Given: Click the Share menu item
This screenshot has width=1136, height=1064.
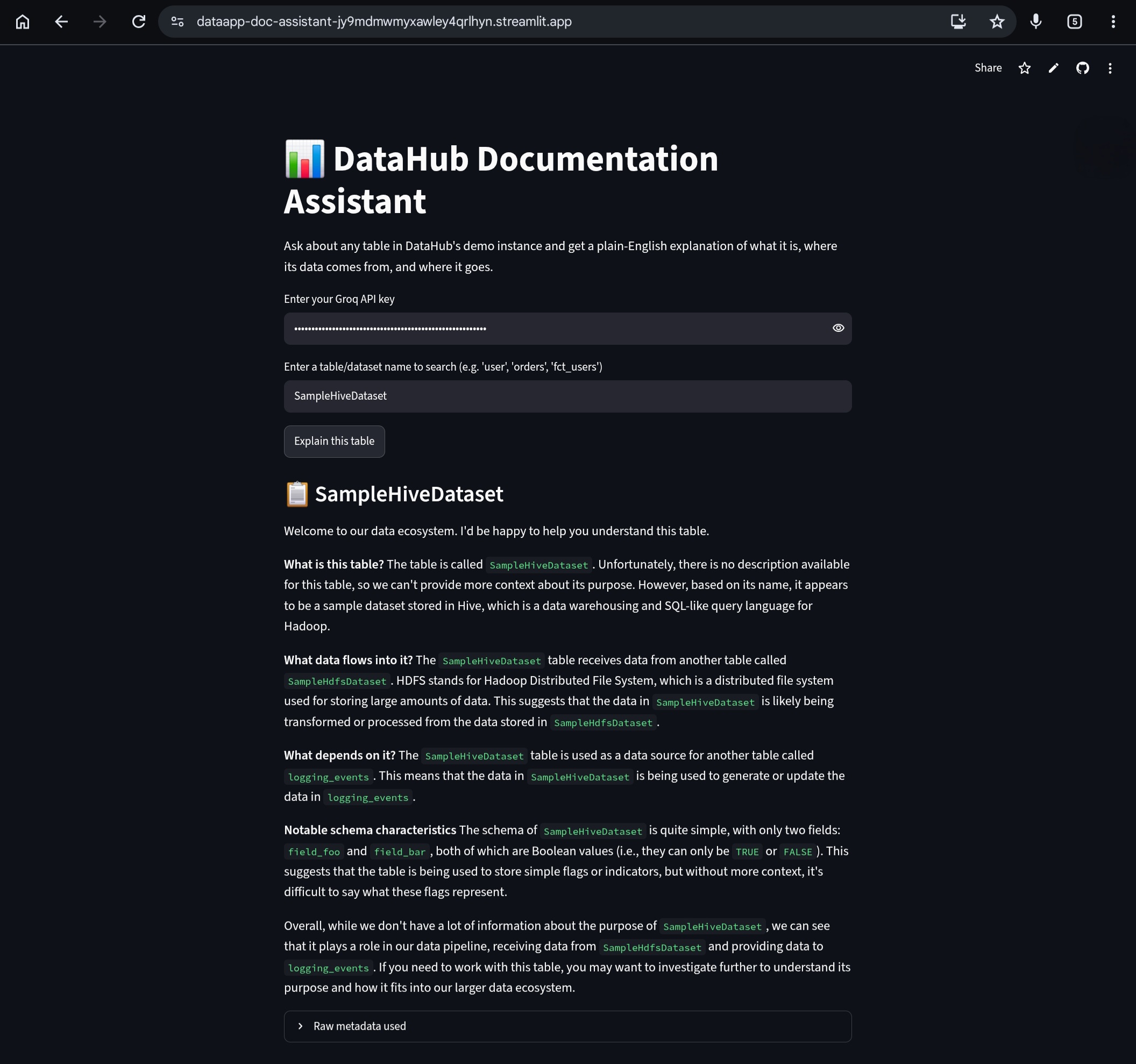Looking at the screenshot, I should 988,68.
